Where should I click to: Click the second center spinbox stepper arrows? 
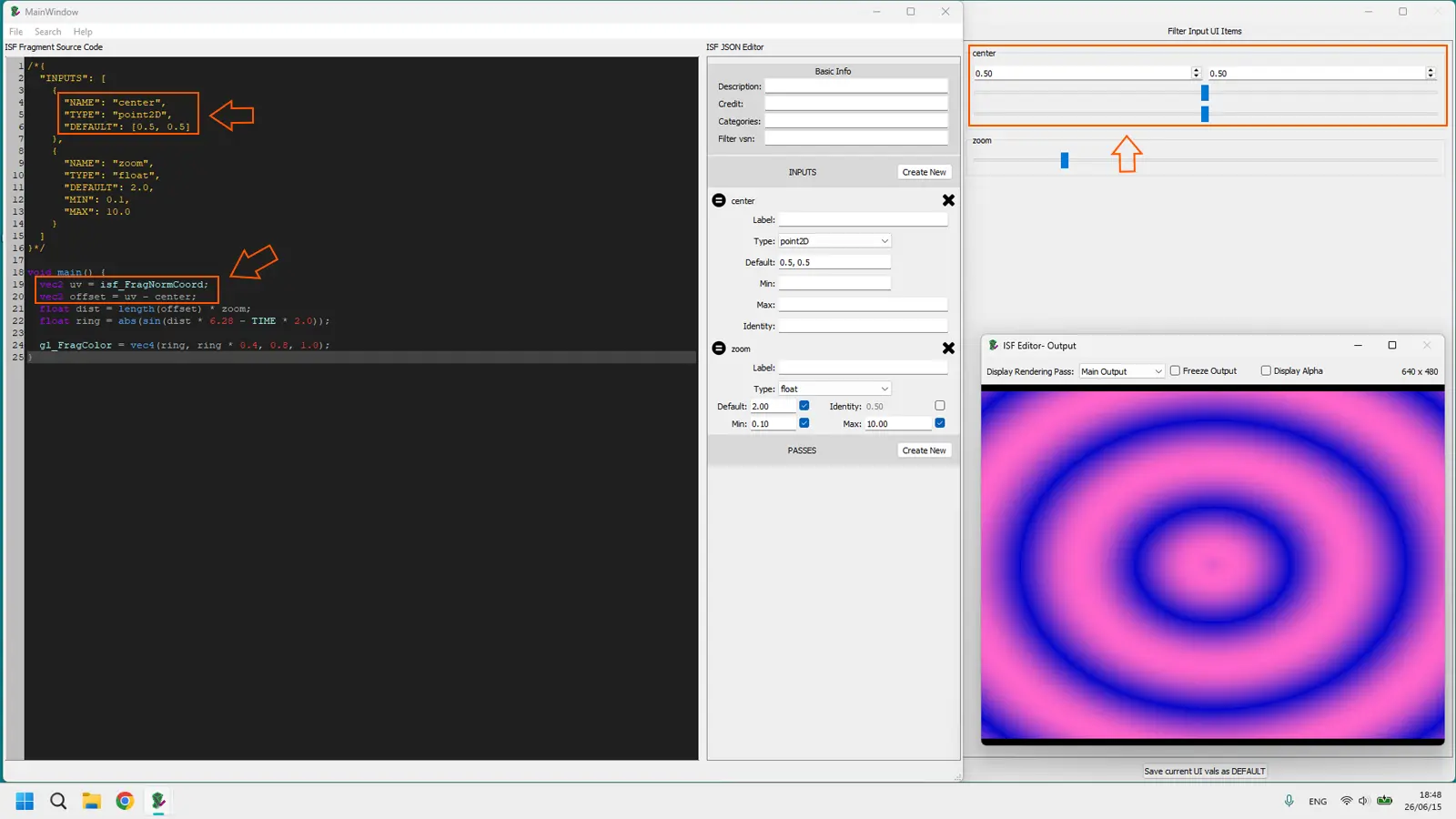click(1431, 73)
